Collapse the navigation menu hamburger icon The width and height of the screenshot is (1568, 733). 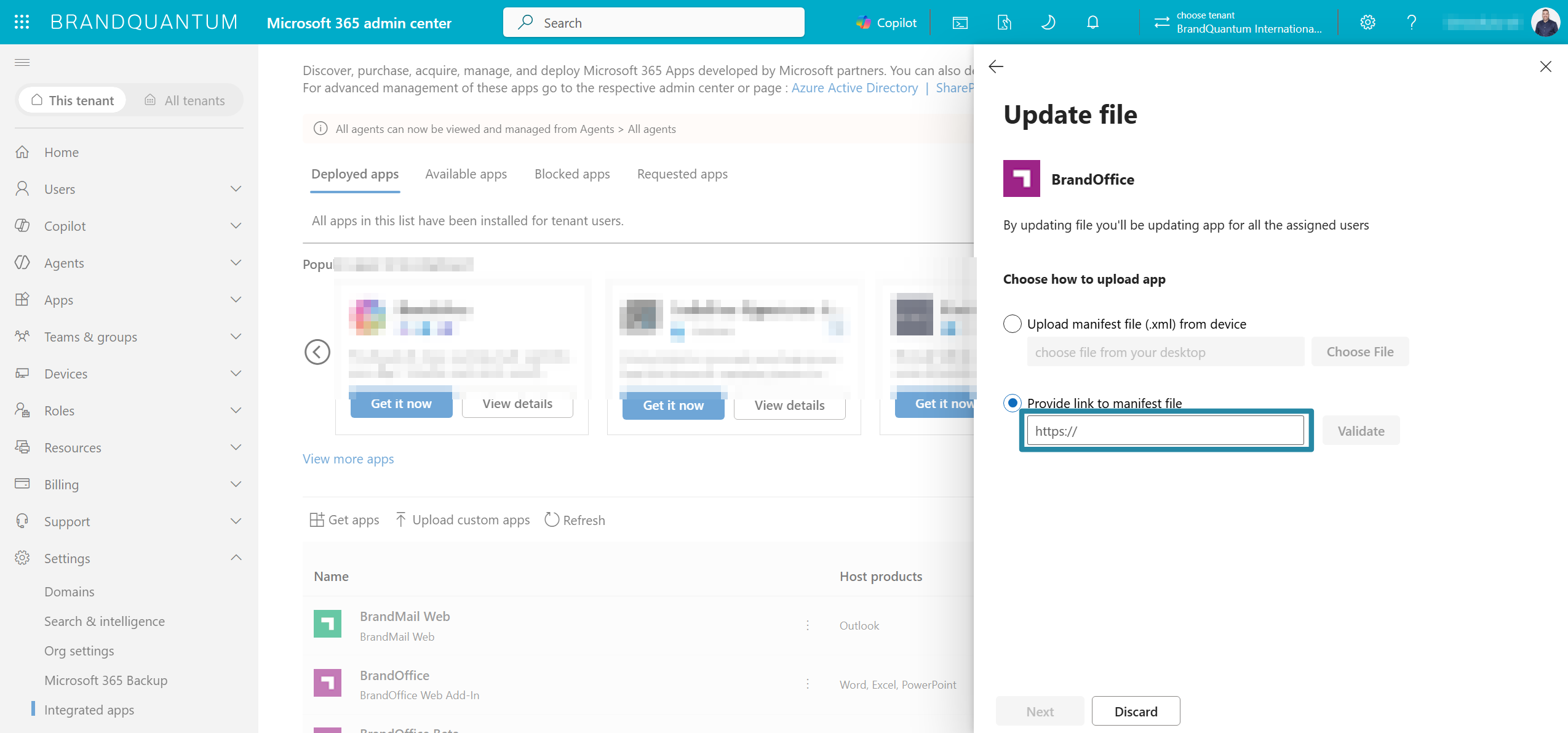click(x=22, y=62)
